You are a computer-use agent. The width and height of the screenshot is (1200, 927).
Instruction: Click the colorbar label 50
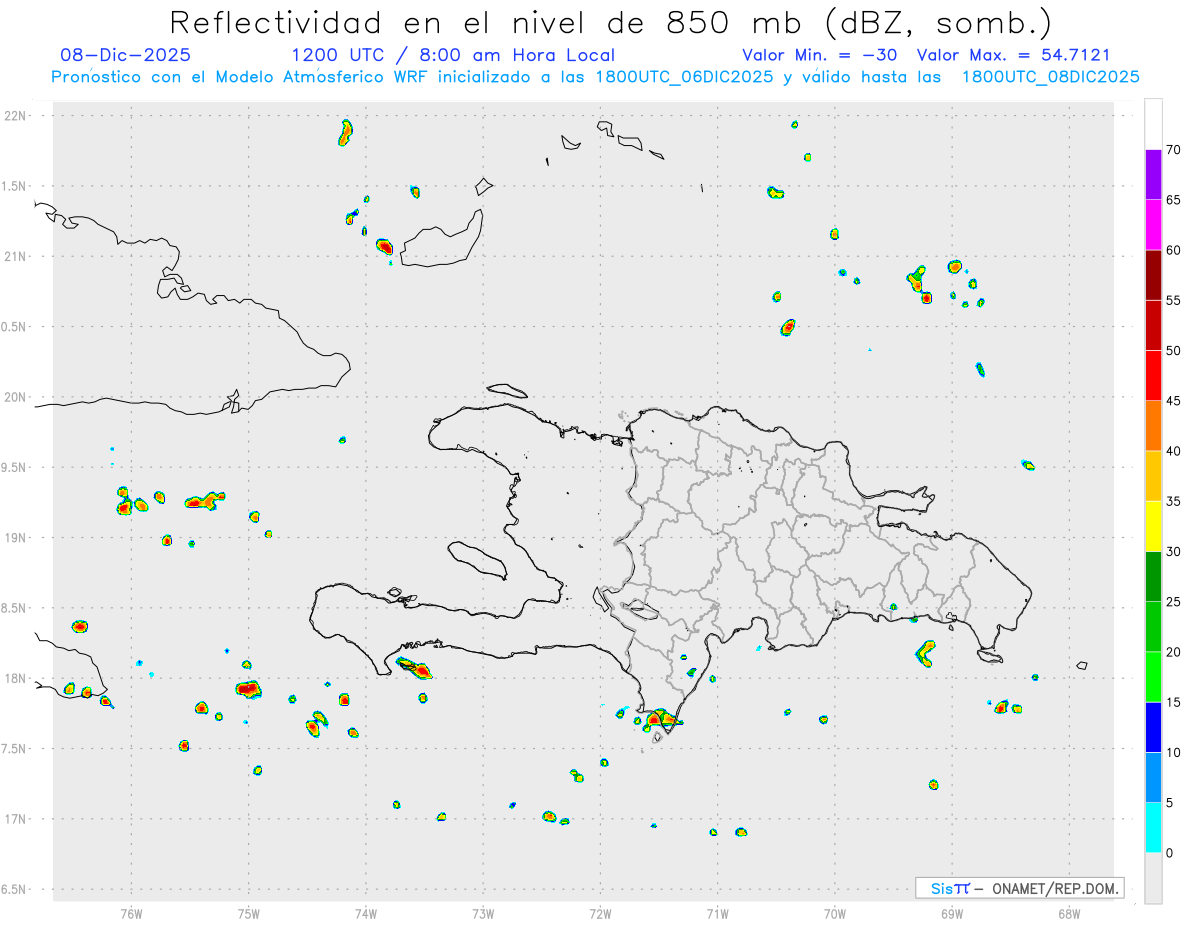pyautogui.click(x=1173, y=351)
